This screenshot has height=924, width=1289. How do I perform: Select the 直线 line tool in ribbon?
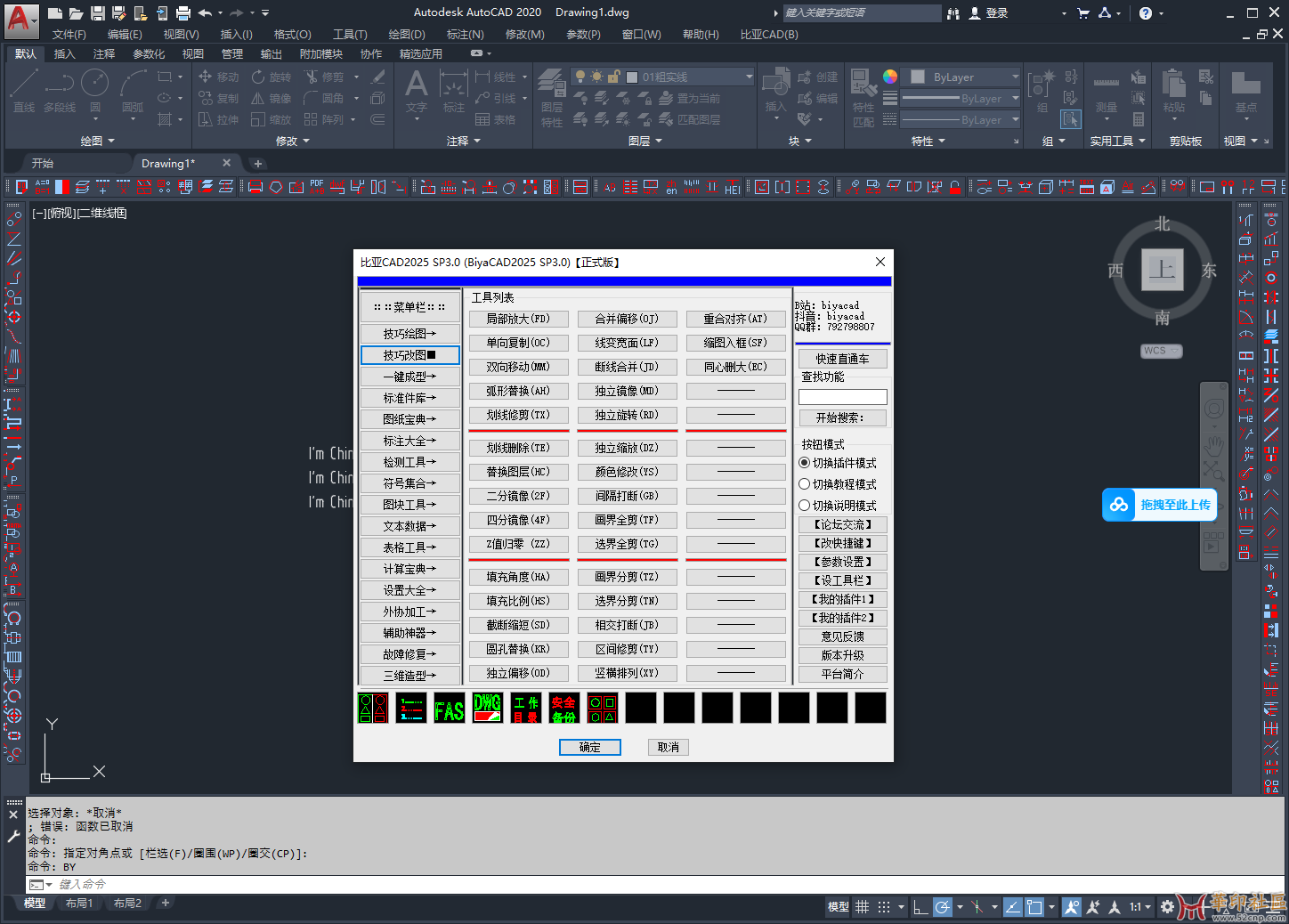coord(24,90)
